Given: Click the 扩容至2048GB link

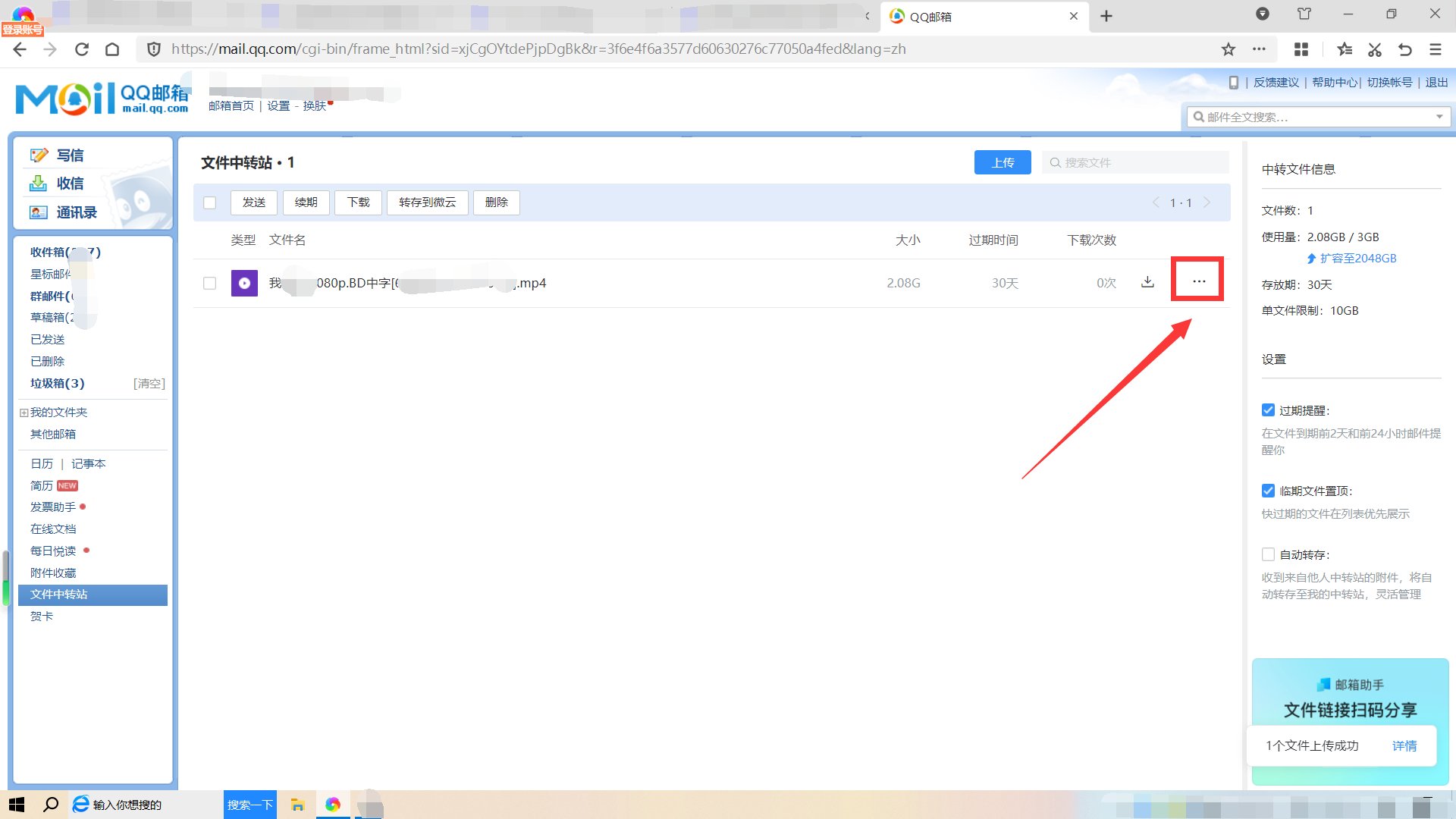Looking at the screenshot, I should pyautogui.click(x=1357, y=259).
